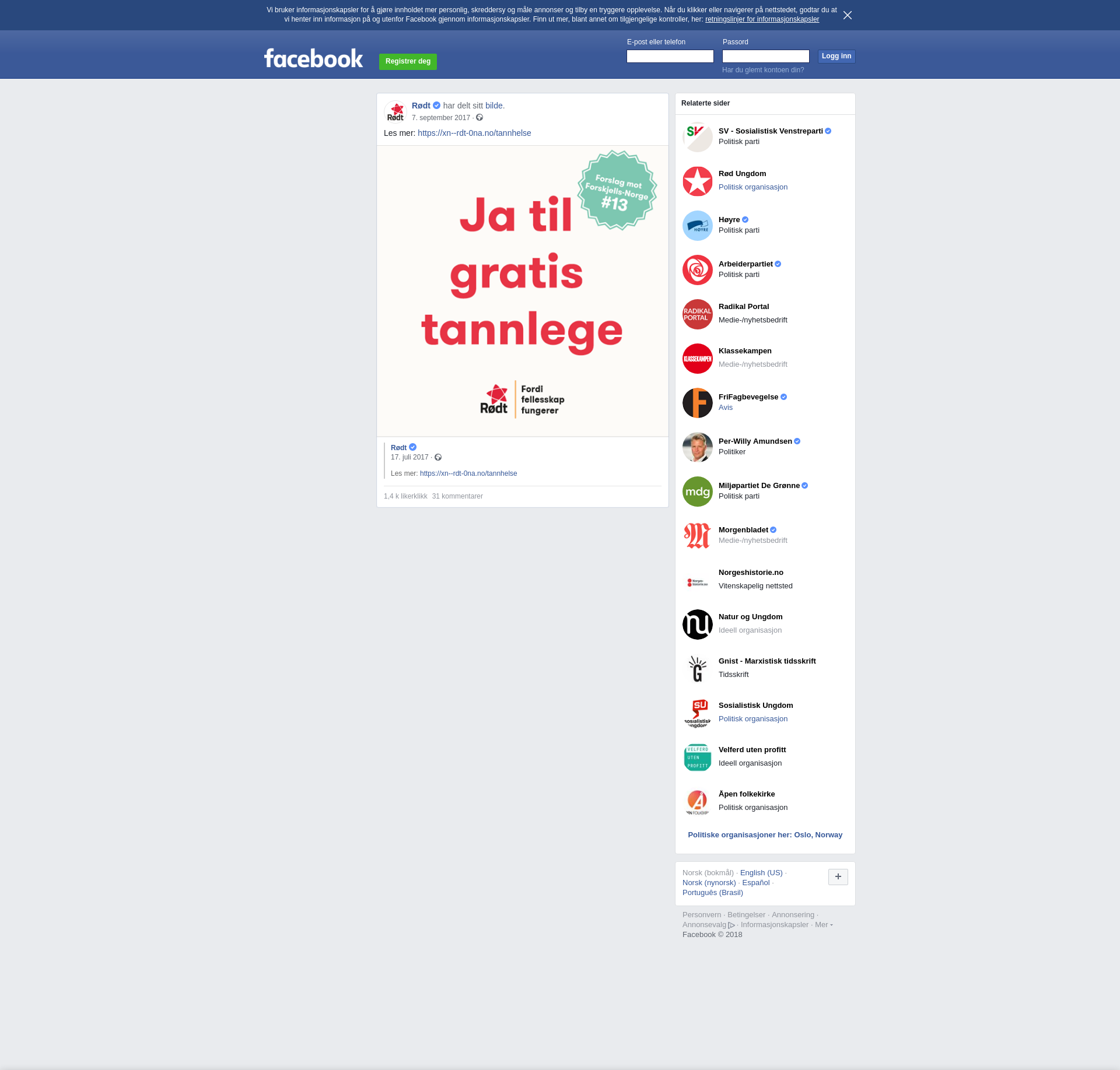Click the Facebook logo
Image resolution: width=1120 pixels, height=1070 pixels.
(313, 58)
